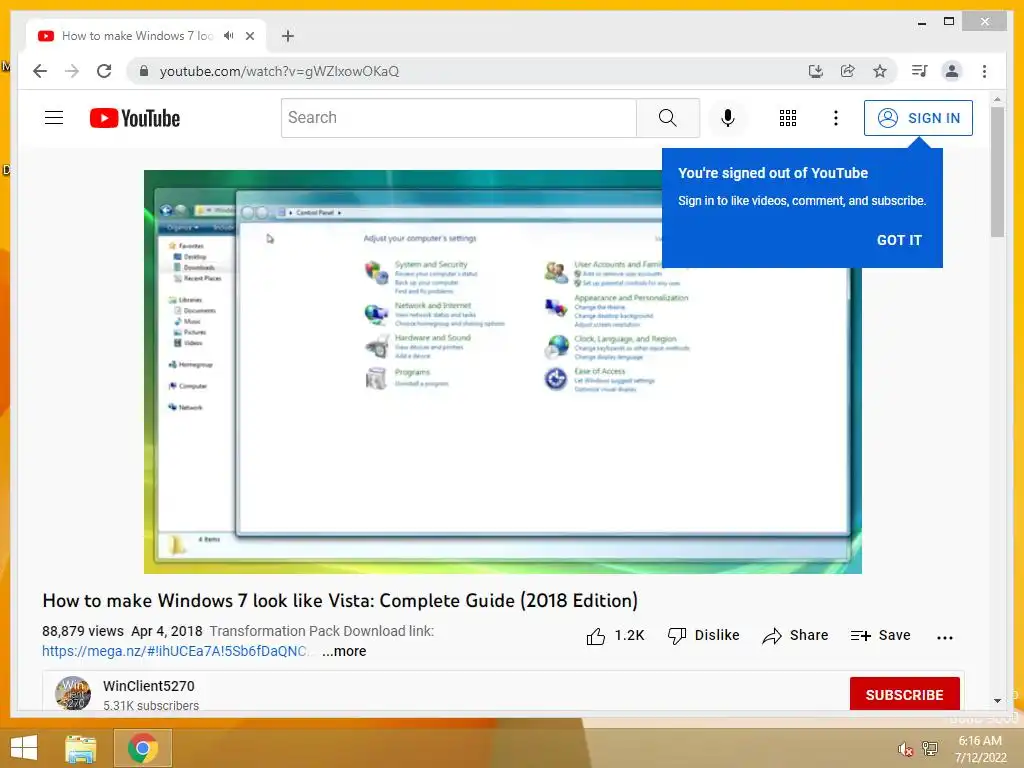Click the scrollbar down arrow
This screenshot has width=1024, height=768.
point(997,701)
